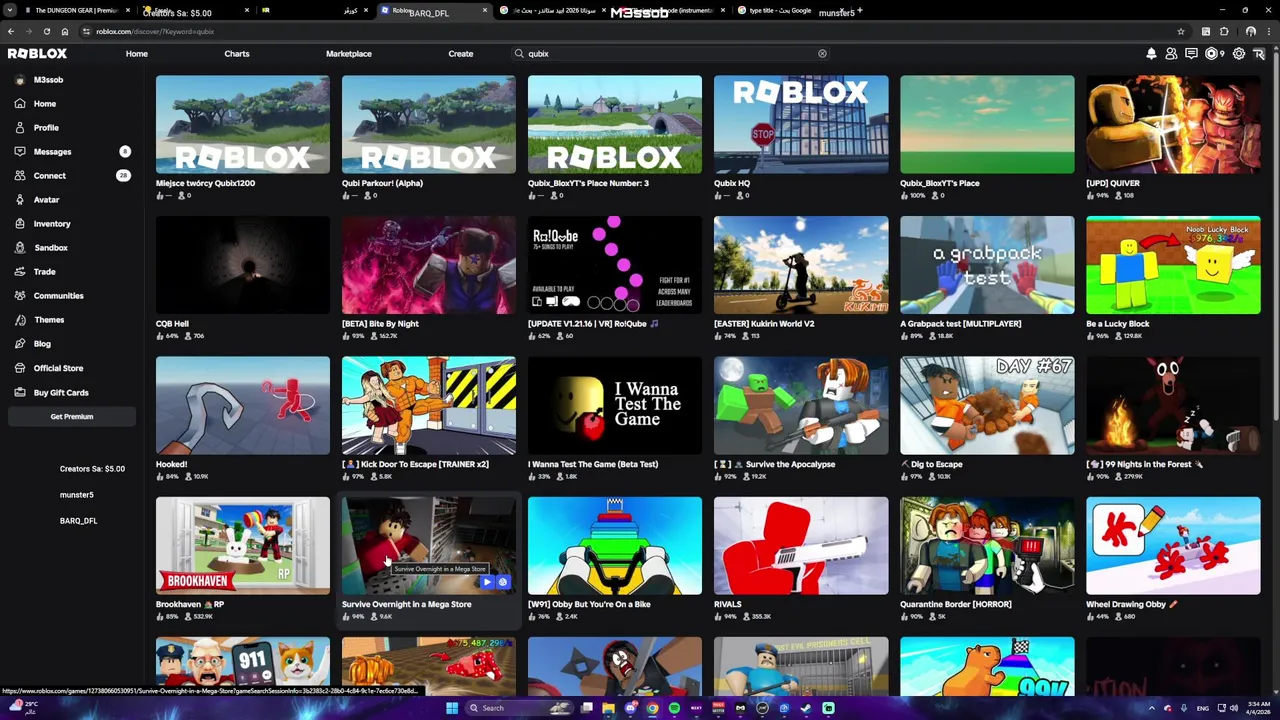Open Chrome's three-dot menu
Viewport: 1280px width, 720px height.
point(1269,31)
